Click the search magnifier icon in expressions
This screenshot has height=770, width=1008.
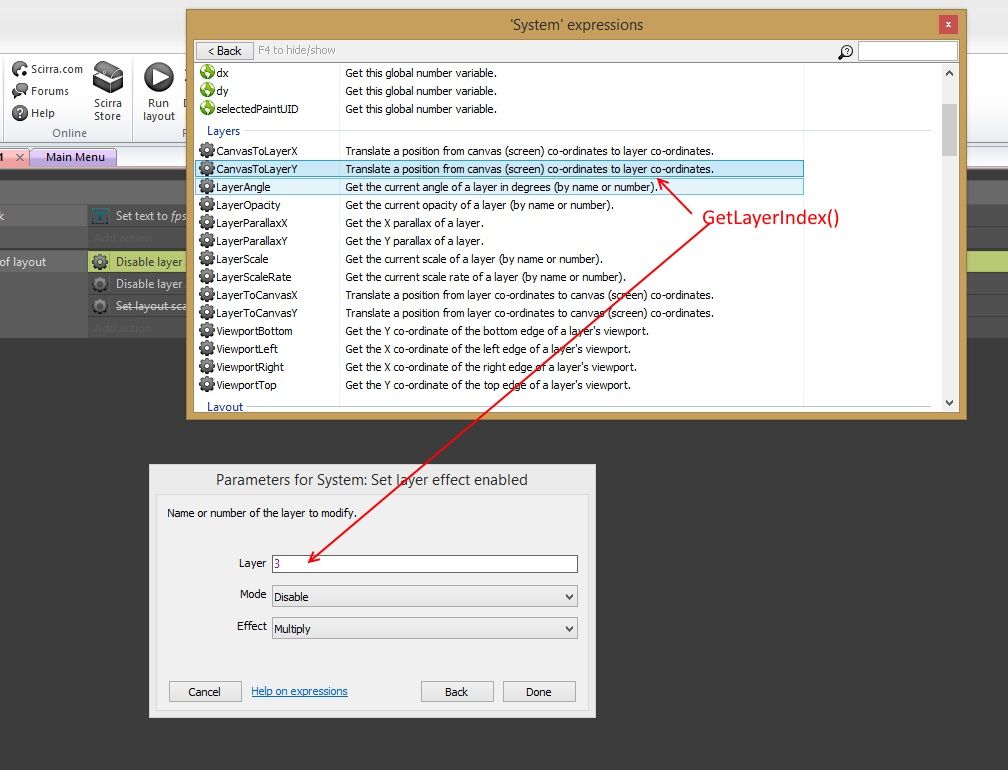pyautogui.click(x=846, y=51)
